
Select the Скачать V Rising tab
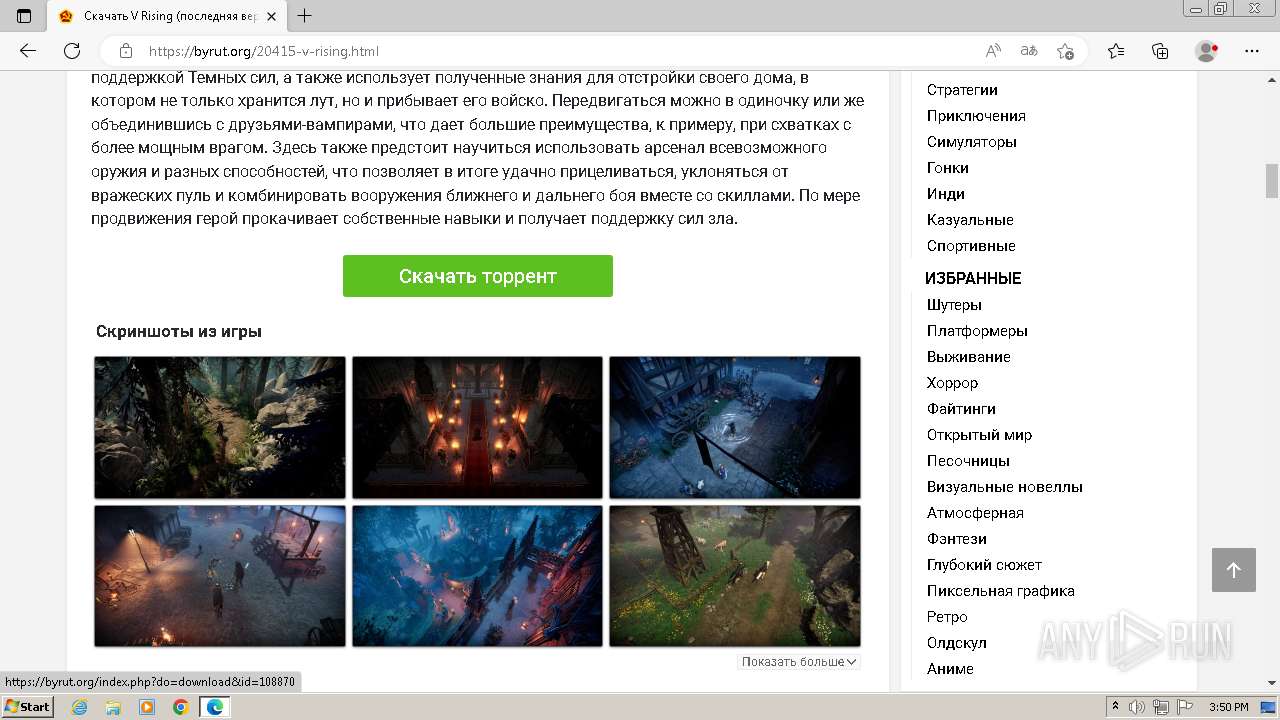click(x=168, y=16)
